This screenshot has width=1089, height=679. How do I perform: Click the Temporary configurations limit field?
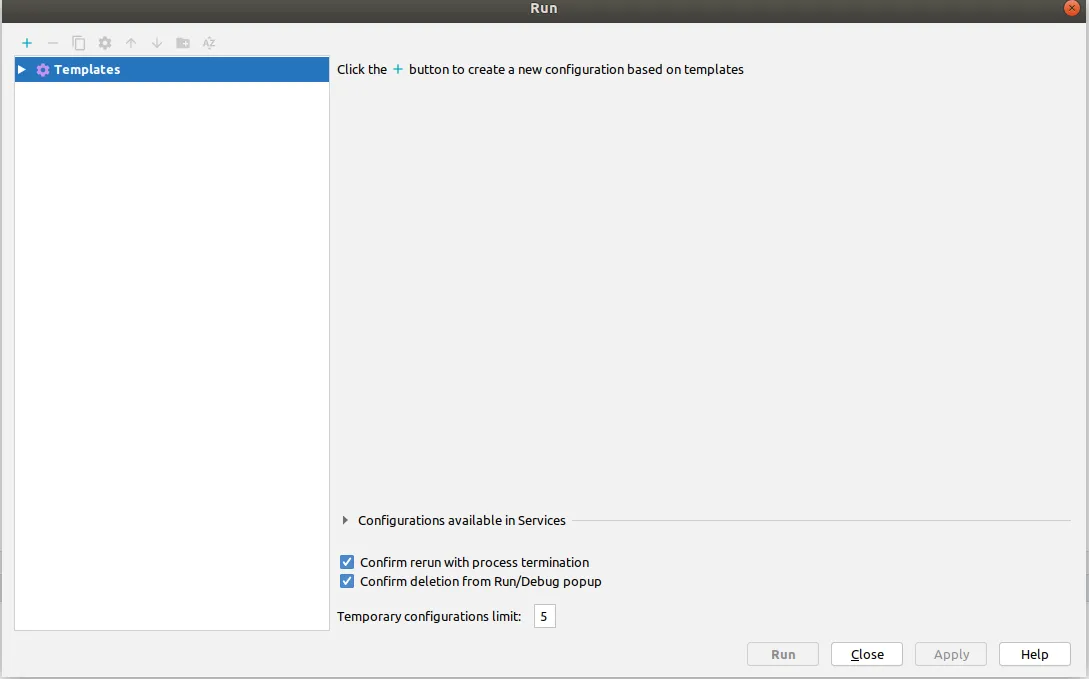(544, 616)
